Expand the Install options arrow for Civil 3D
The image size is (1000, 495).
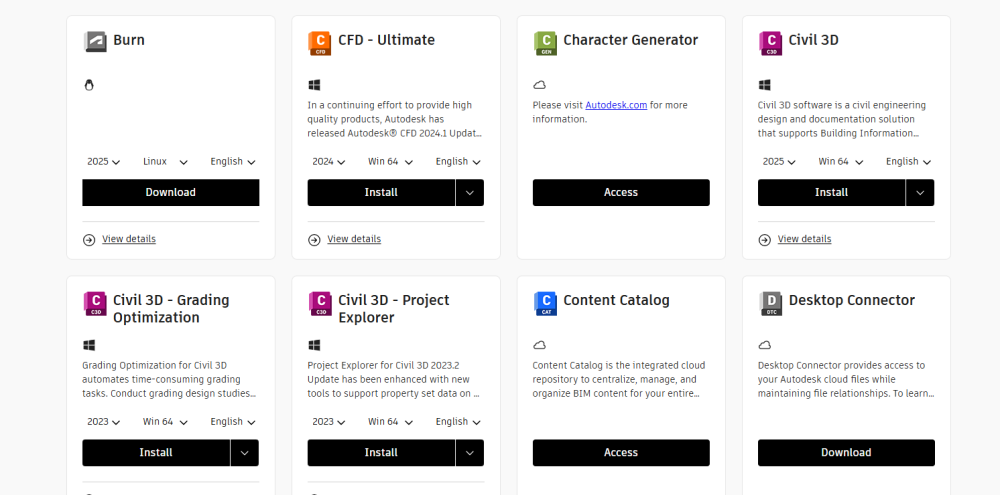pos(920,193)
